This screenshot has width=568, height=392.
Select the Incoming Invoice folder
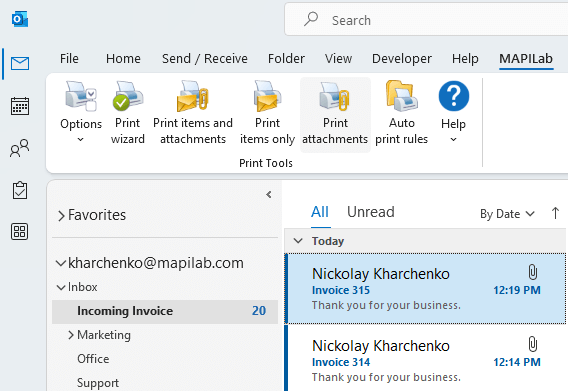[165, 311]
